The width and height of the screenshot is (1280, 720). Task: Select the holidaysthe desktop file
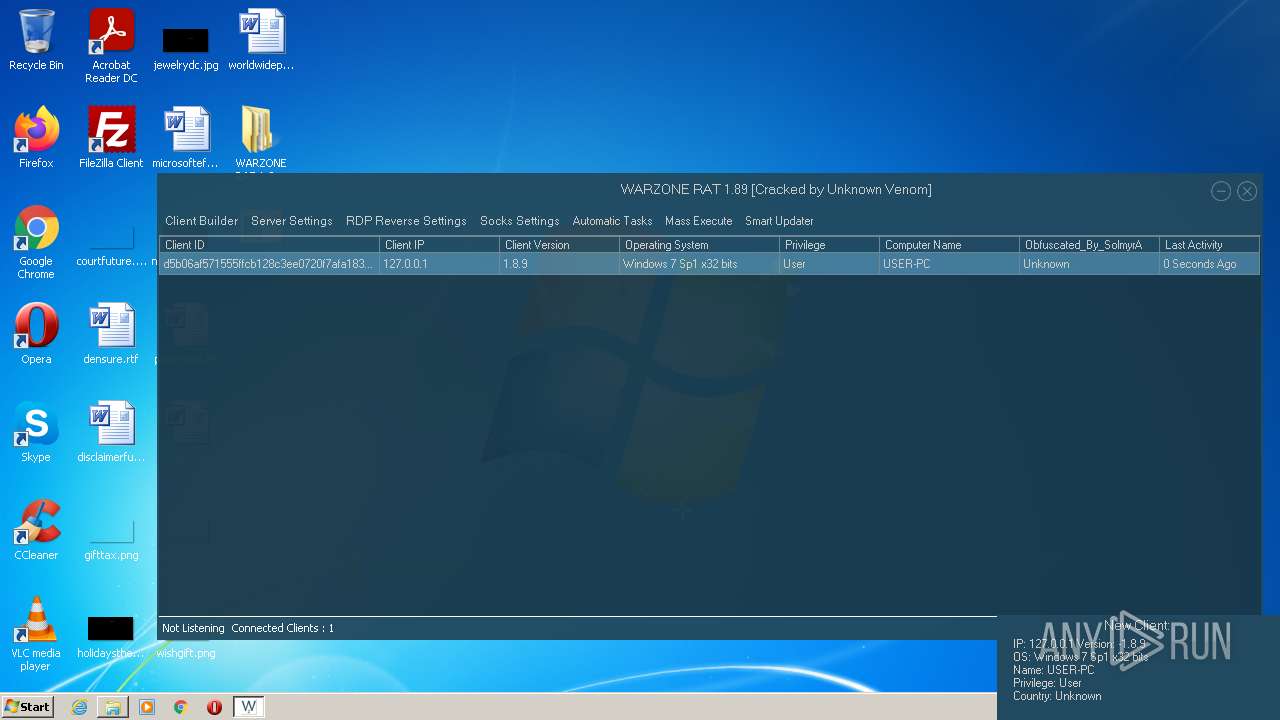pyautogui.click(x=111, y=637)
